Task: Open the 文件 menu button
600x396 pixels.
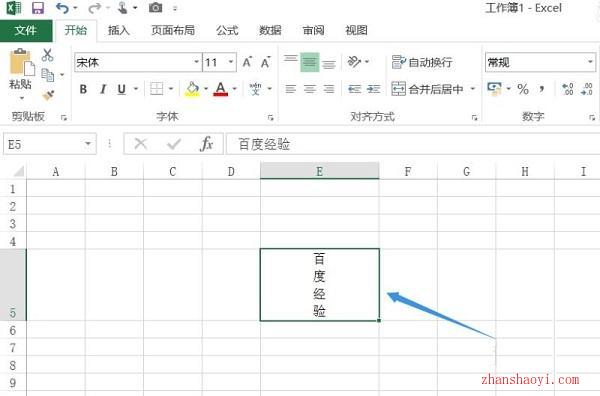Action: click(x=26, y=30)
